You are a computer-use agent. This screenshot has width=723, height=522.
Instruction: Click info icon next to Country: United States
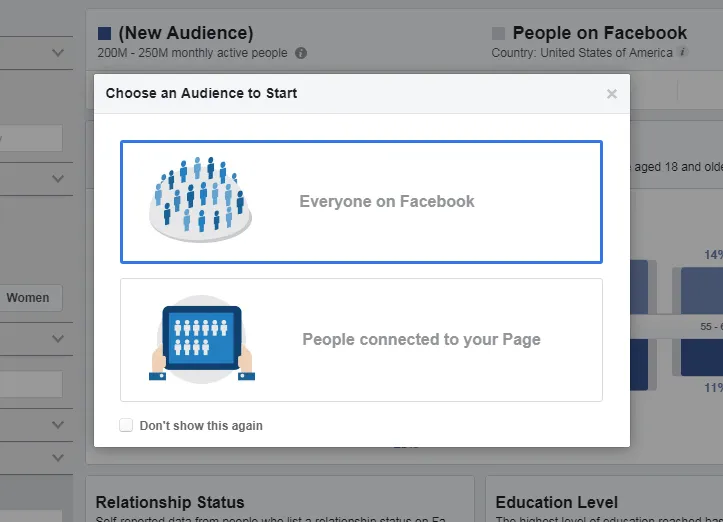[x=682, y=53]
